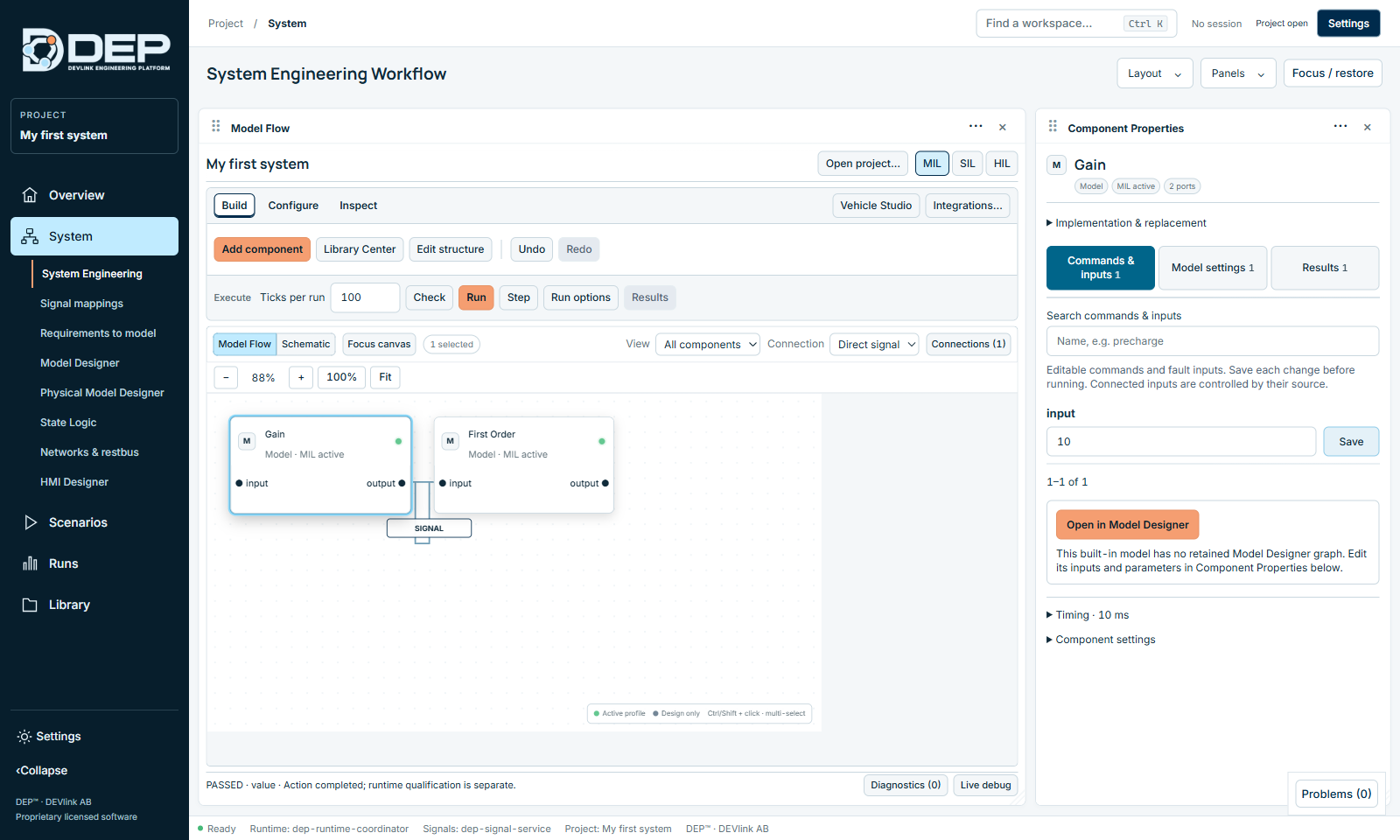Open the All components view dropdown
This screenshot has height=840, width=1400.
click(709, 344)
